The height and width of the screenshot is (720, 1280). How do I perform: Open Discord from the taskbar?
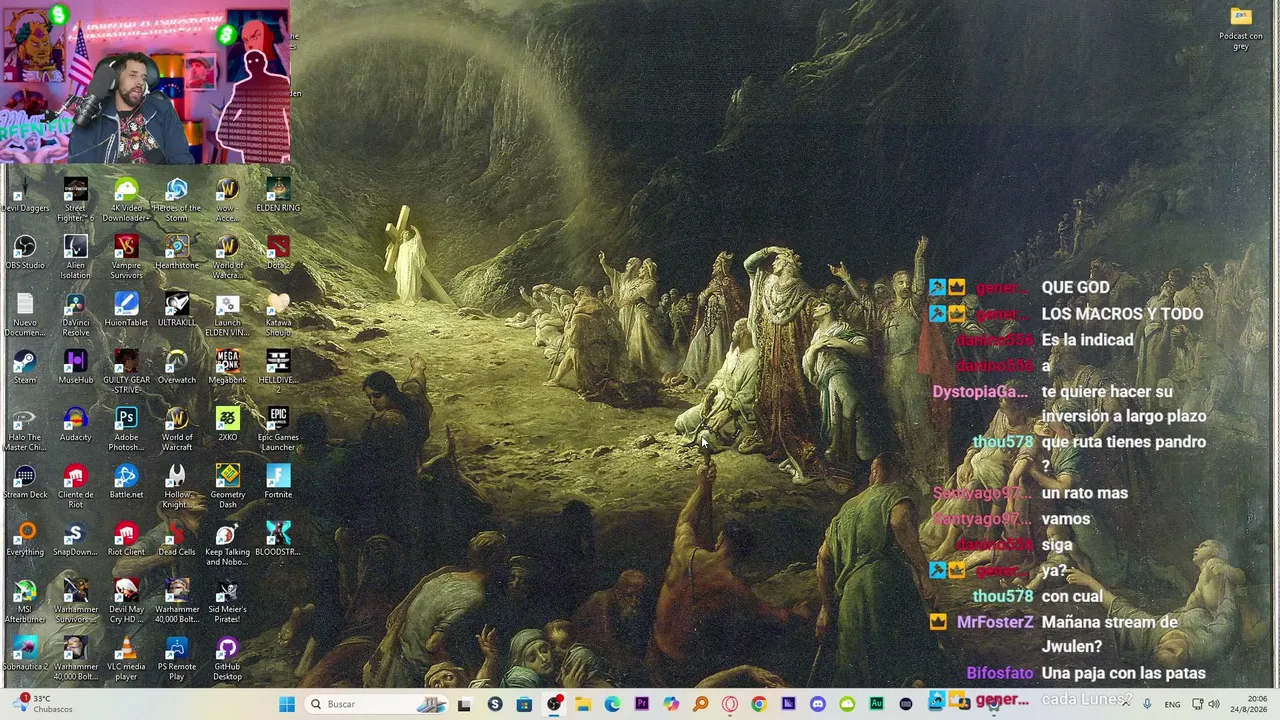point(818,704)
